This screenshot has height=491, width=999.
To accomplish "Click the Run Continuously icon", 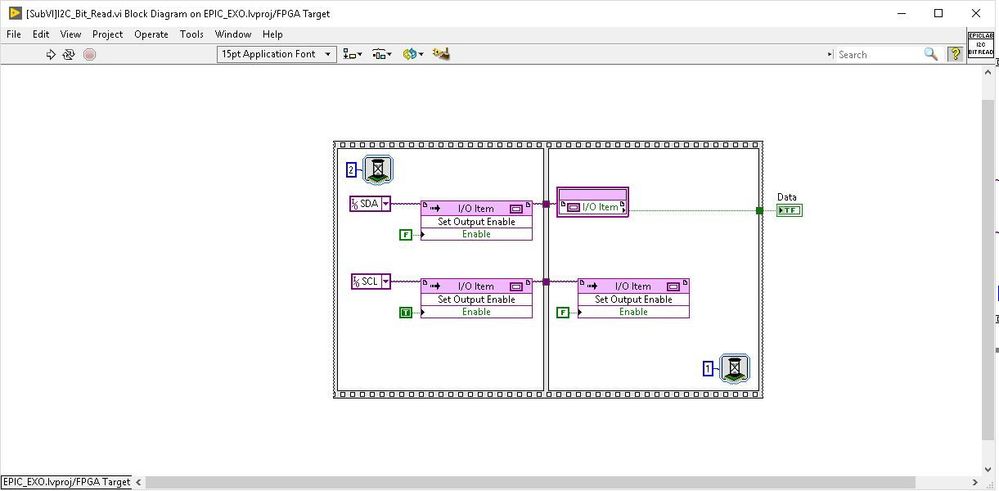I will pos(69,54).
